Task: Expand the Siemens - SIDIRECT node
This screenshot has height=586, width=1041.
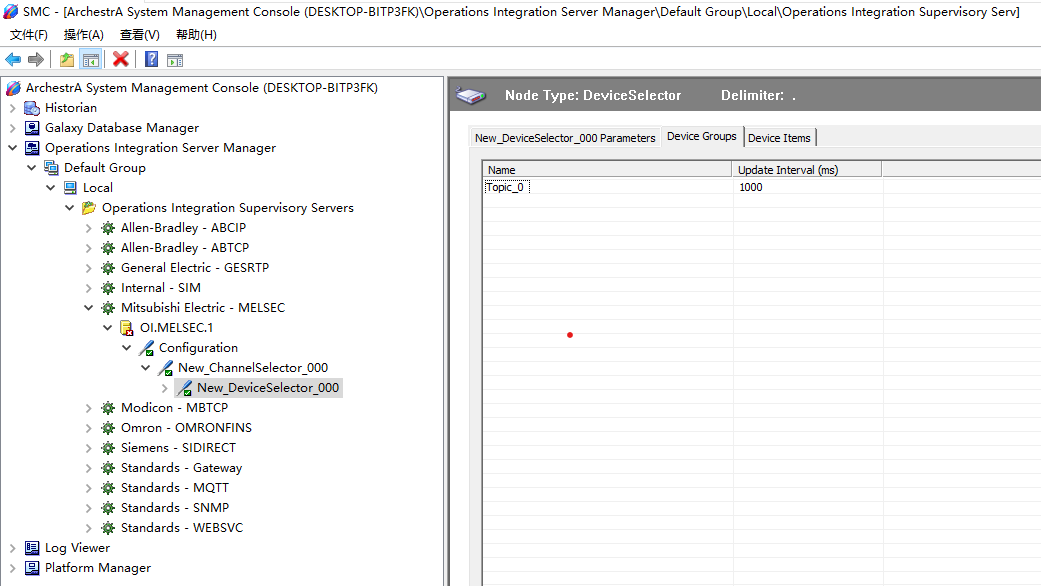Action: tap(89, 448)
